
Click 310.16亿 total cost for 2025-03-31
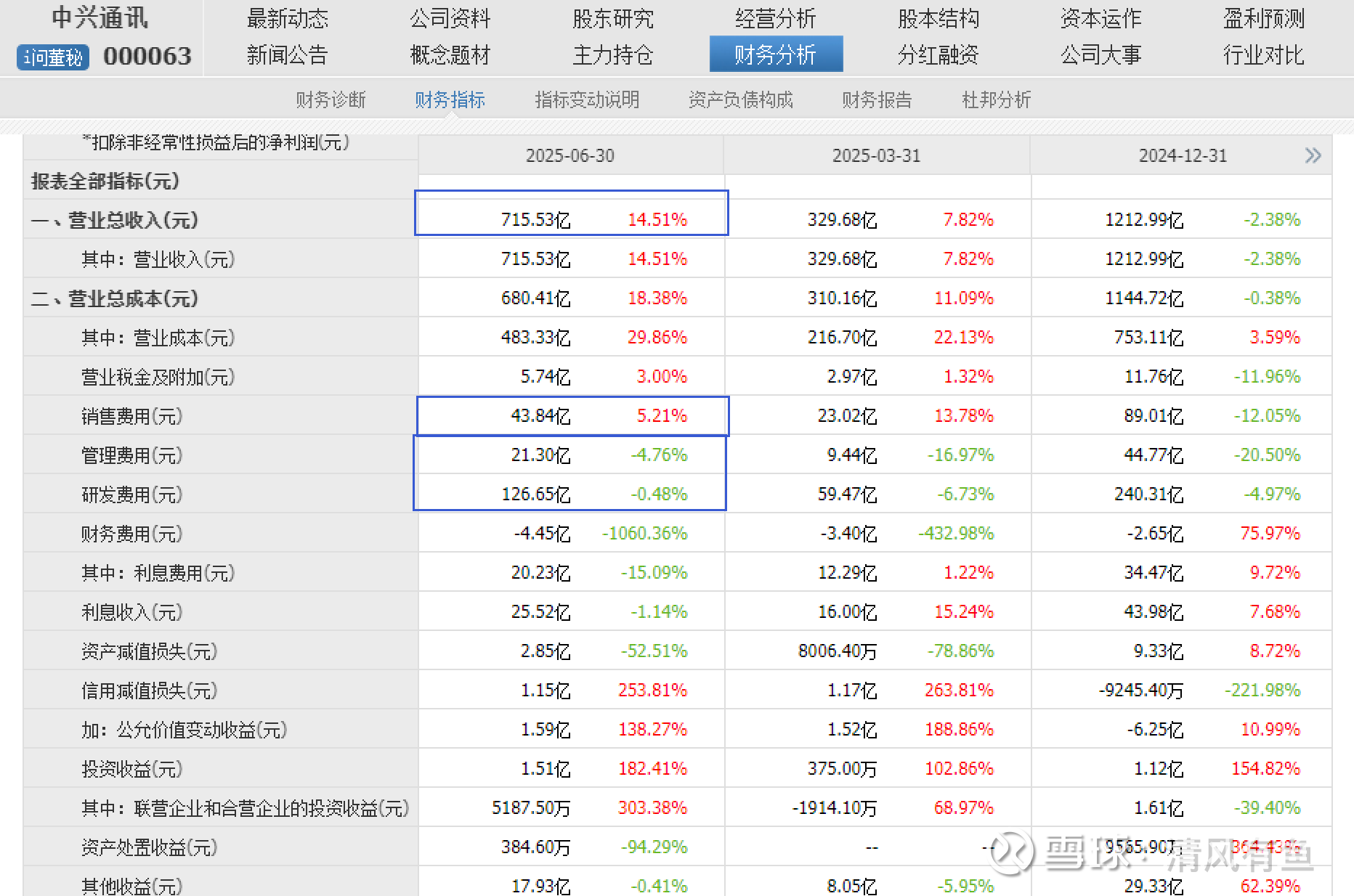pyautogui.click(x=843, y=298)
